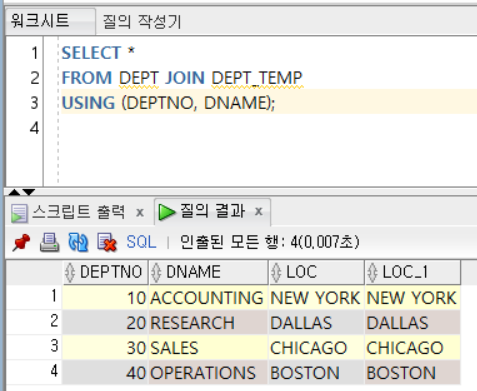Select NEW YORK in the LOC_1 column

[x=413, y=298]
